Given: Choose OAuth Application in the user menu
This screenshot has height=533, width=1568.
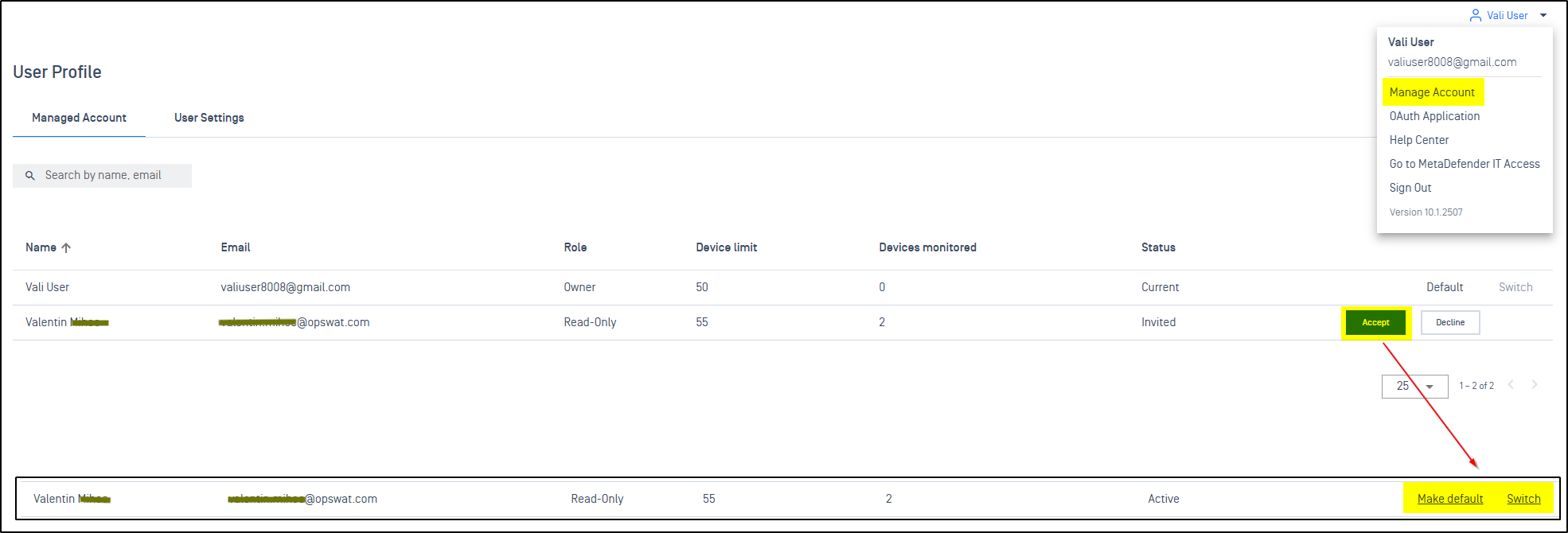Looking at the screenshot, I should [x=1434, y=116].
